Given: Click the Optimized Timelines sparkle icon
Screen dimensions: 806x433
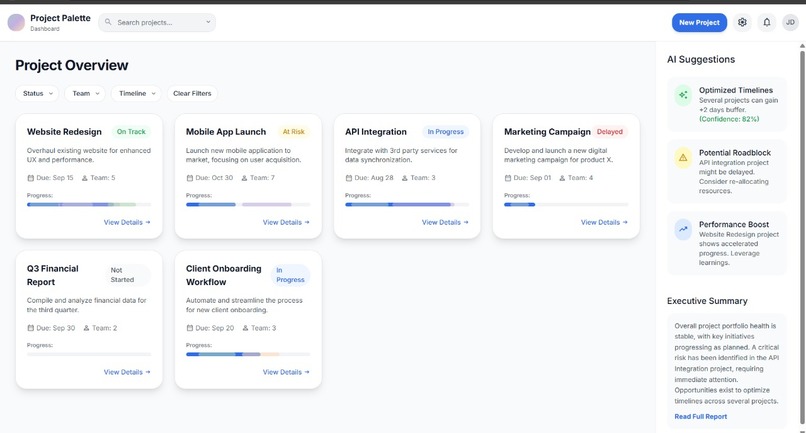Looking at the screenshot, I should (683, 95).
